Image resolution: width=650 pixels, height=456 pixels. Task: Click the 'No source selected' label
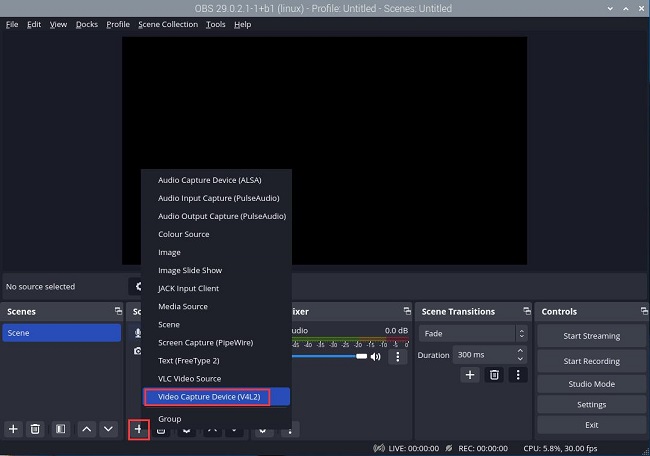(x=41, y=286)
